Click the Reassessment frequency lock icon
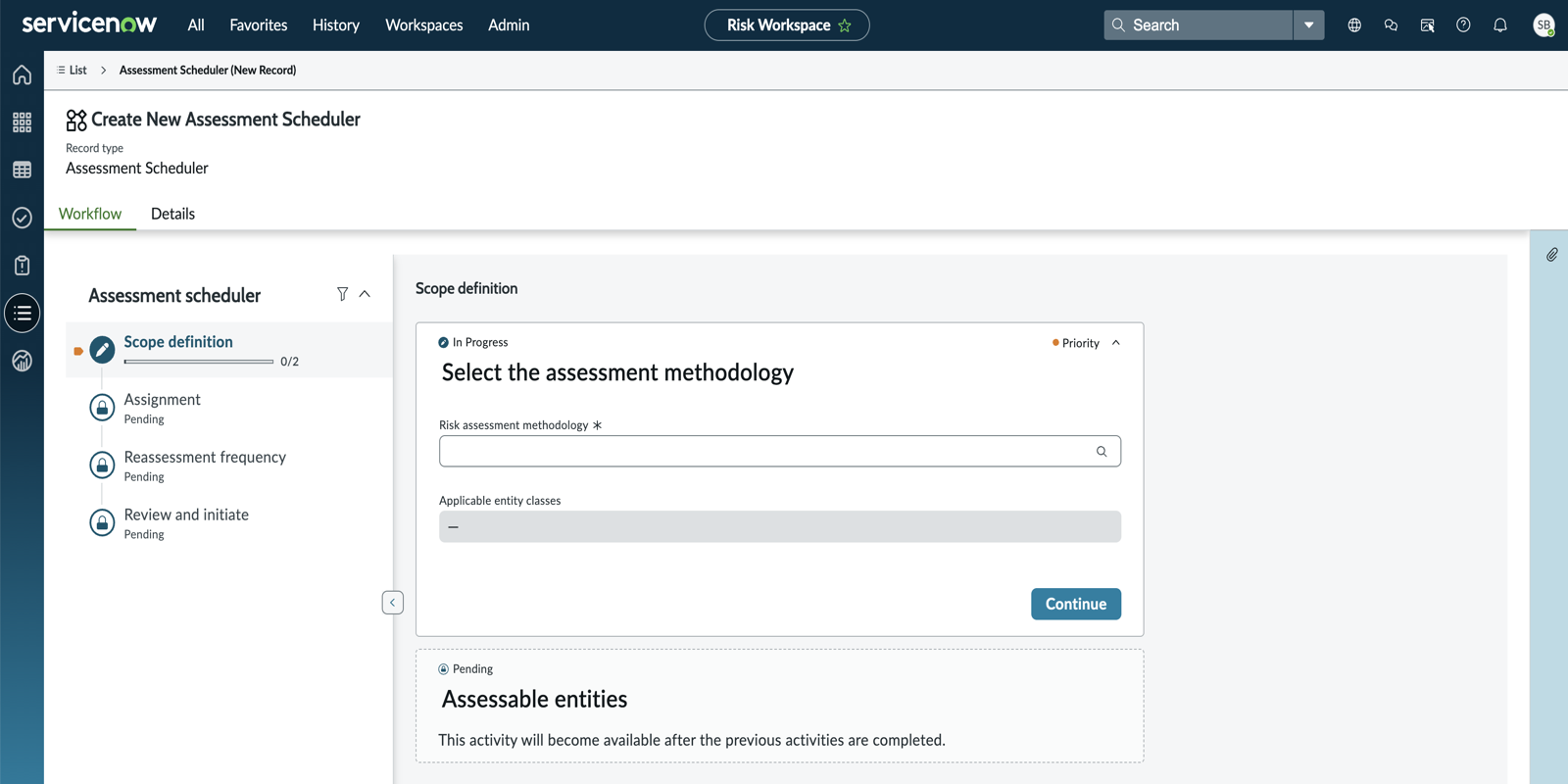This screenshot has width=1568, height=784. (102, 465)
